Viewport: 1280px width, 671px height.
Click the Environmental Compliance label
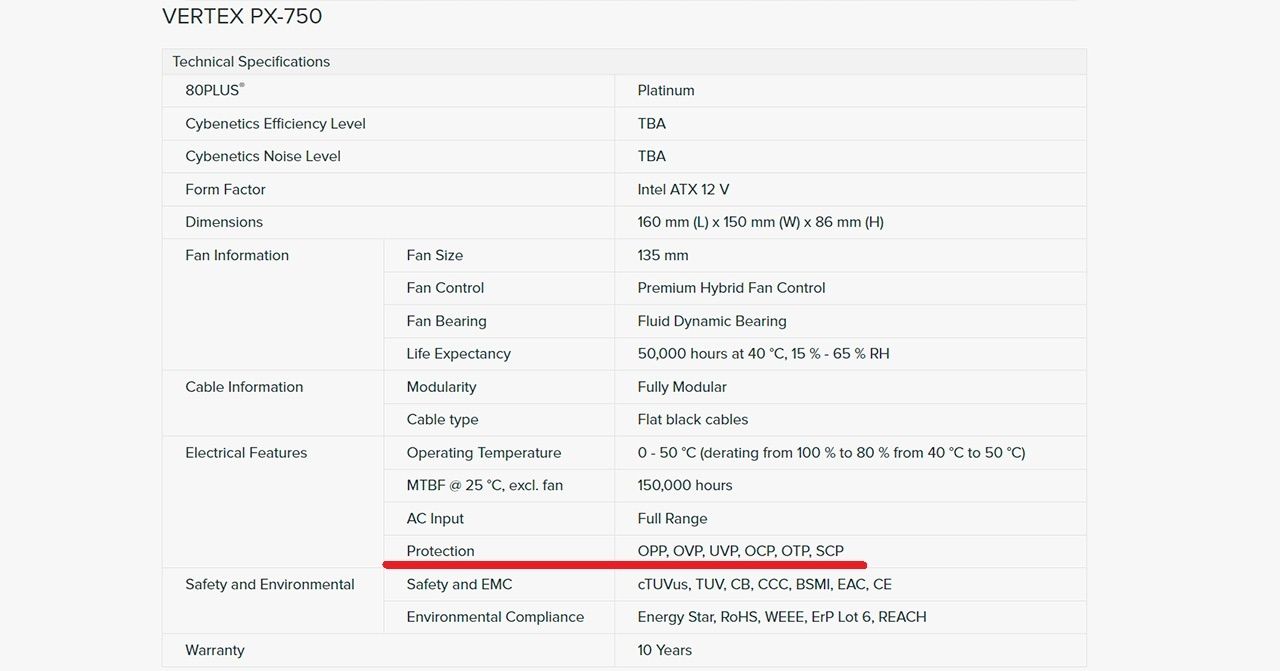495,617
